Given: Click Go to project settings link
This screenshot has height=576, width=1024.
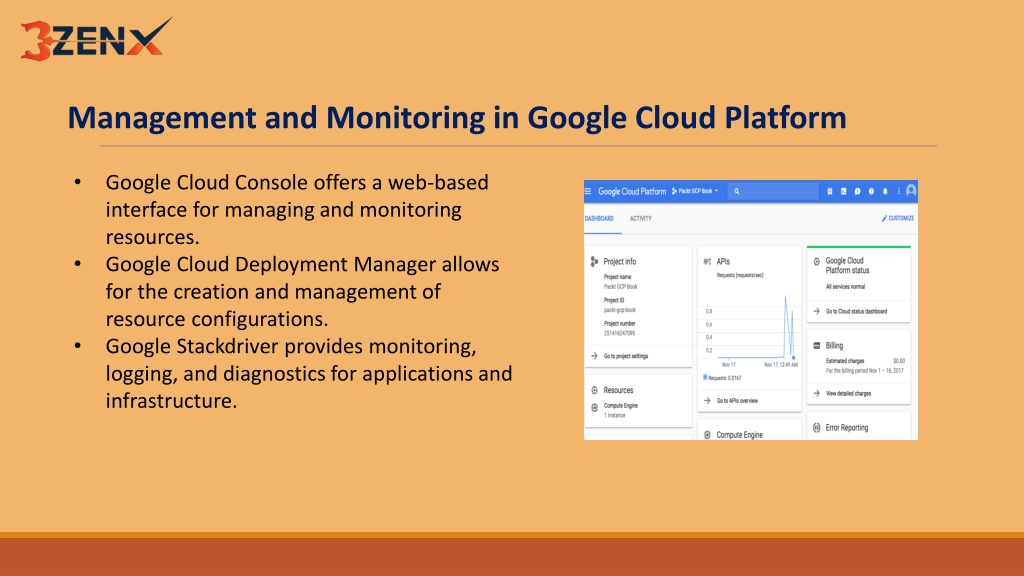Looking at the screenshot, I should point(626,357).
